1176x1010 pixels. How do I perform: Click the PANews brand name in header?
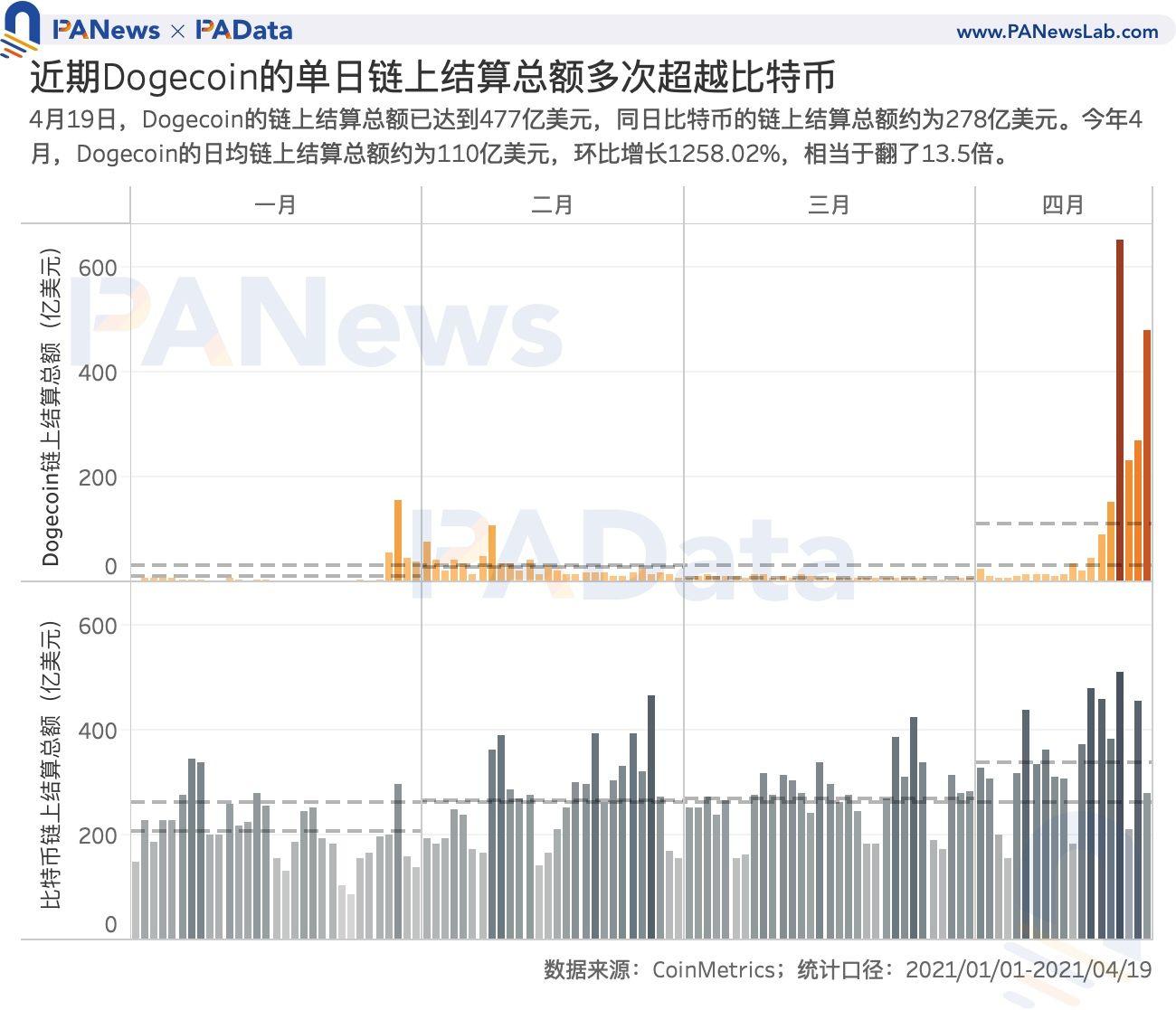[x=106, y=31]
